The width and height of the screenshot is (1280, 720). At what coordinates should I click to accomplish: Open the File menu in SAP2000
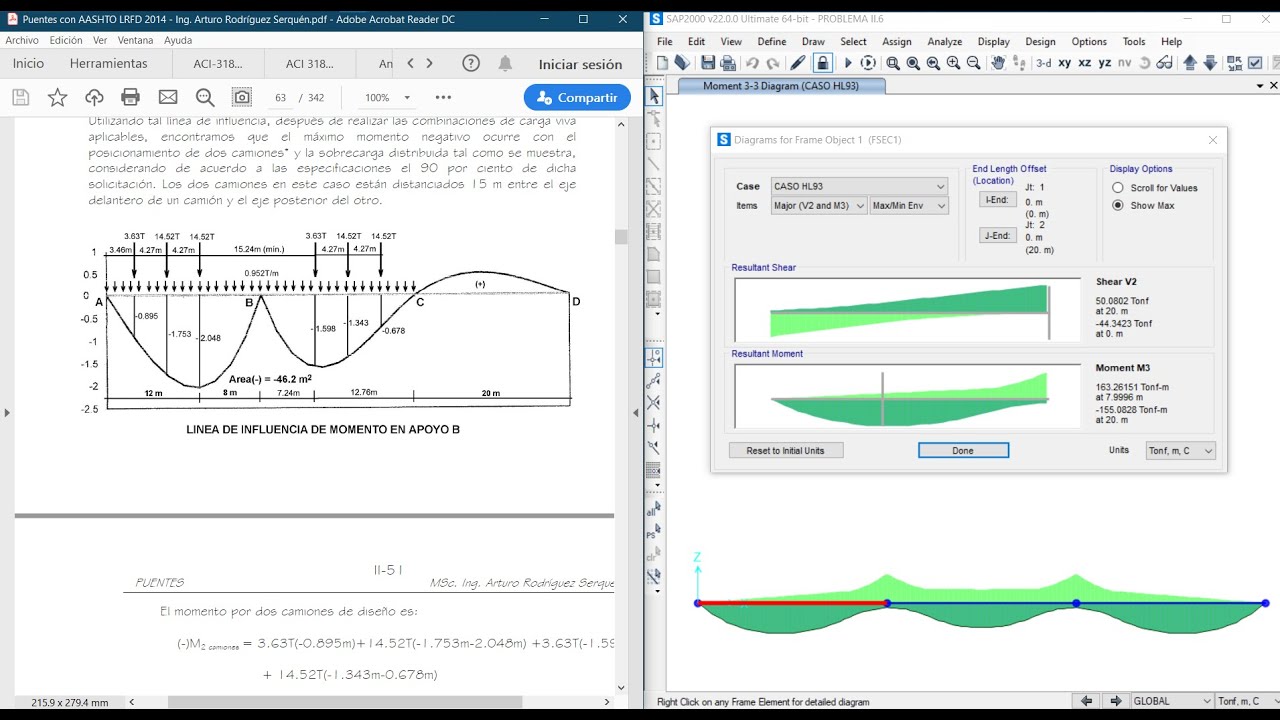(664, 42)
